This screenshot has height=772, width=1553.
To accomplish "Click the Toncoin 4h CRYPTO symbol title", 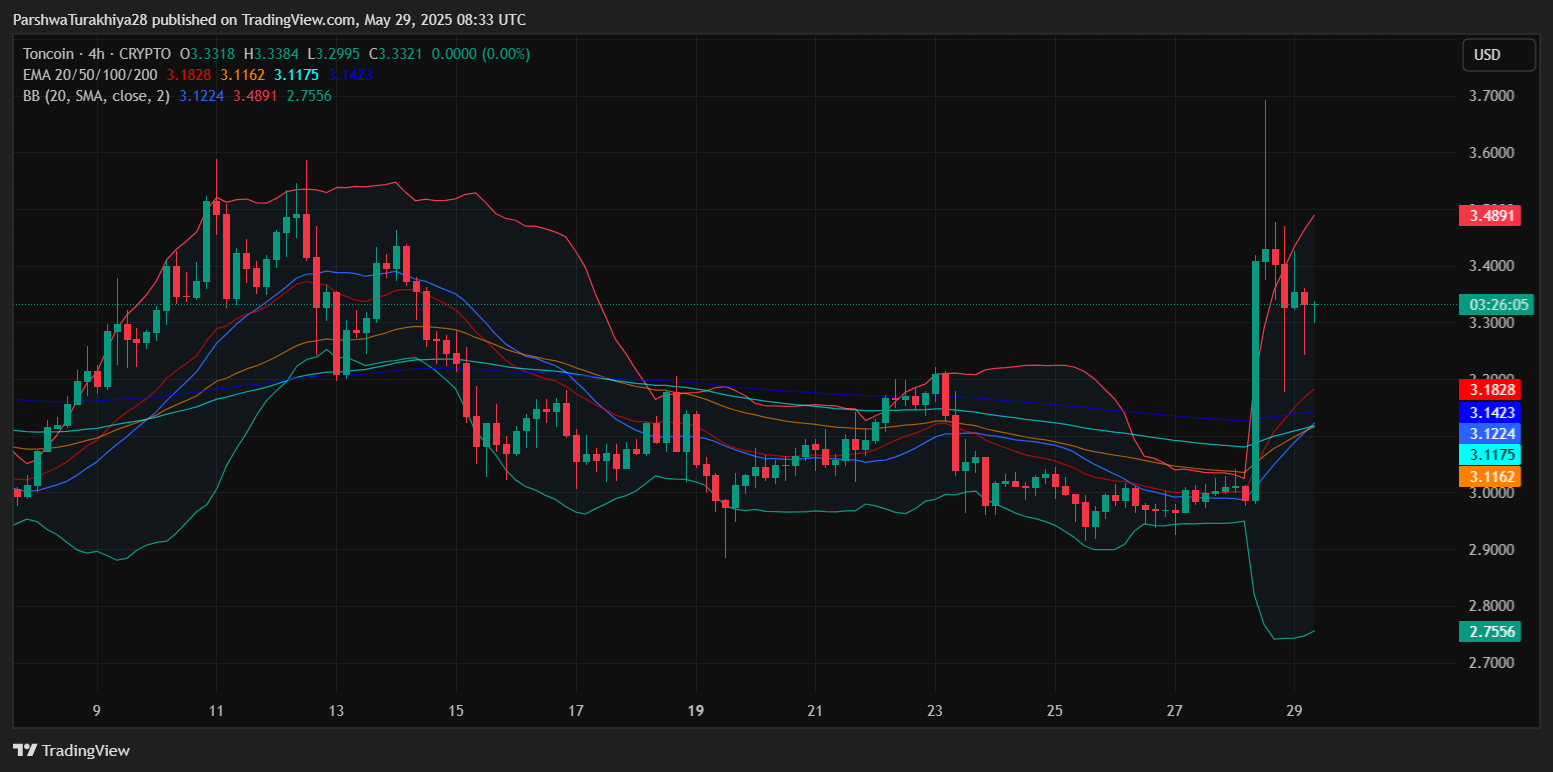I will click(96, 54).
